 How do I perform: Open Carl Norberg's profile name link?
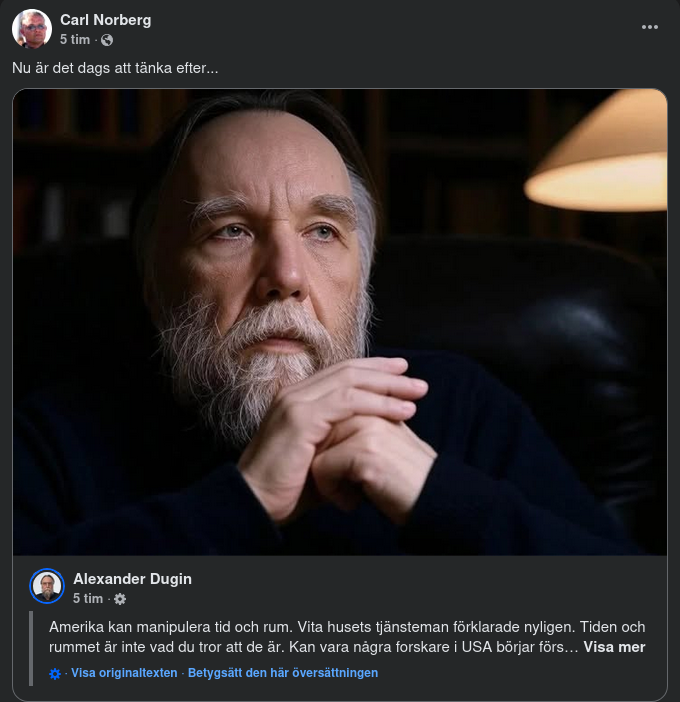click(105, 20)
